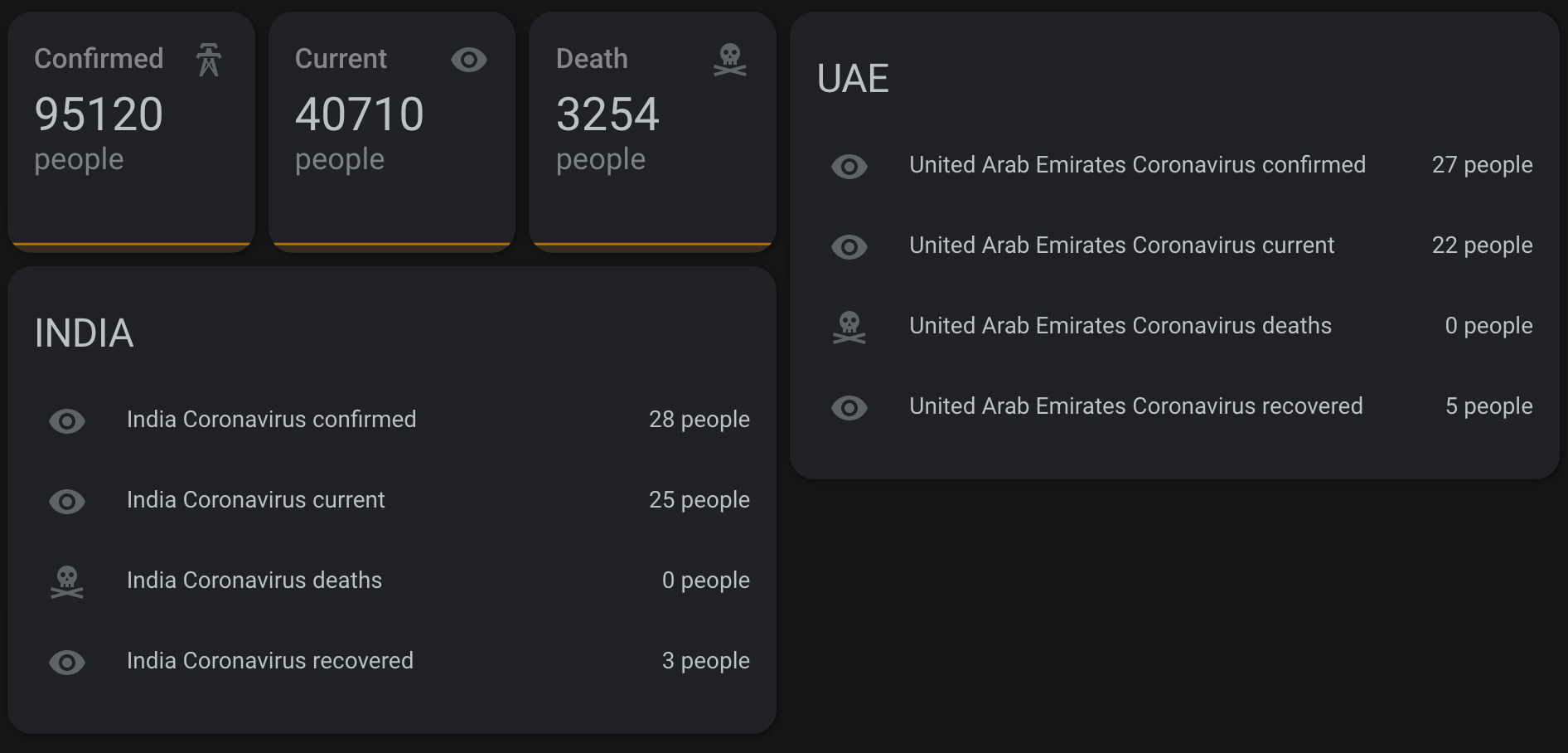1568x753 pixels.
Task: Click skull icon beside India Coronavirus deaths
Action: point(67,582)
